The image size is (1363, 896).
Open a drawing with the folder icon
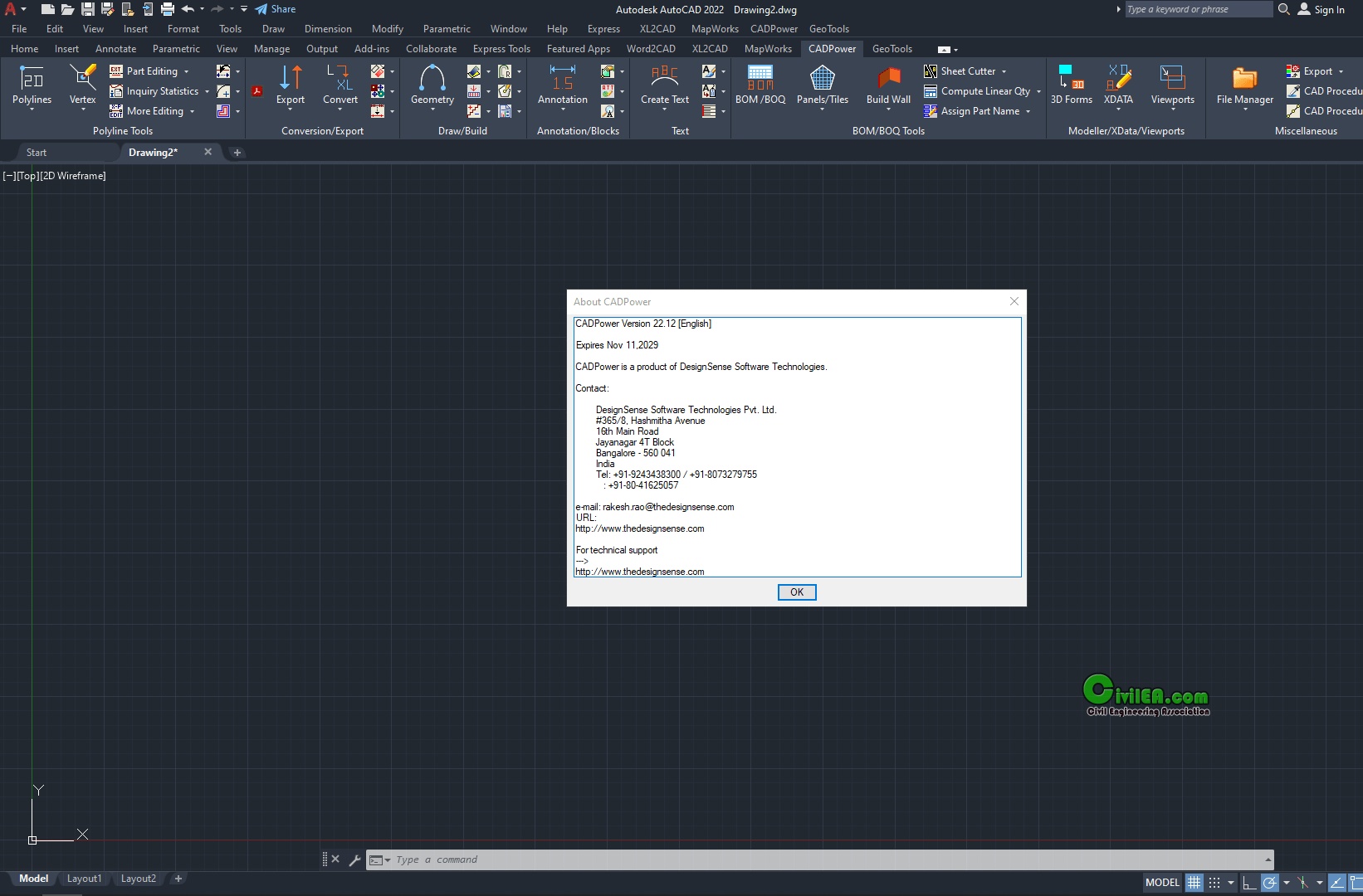pyautogui.click(x=67, y=9)
